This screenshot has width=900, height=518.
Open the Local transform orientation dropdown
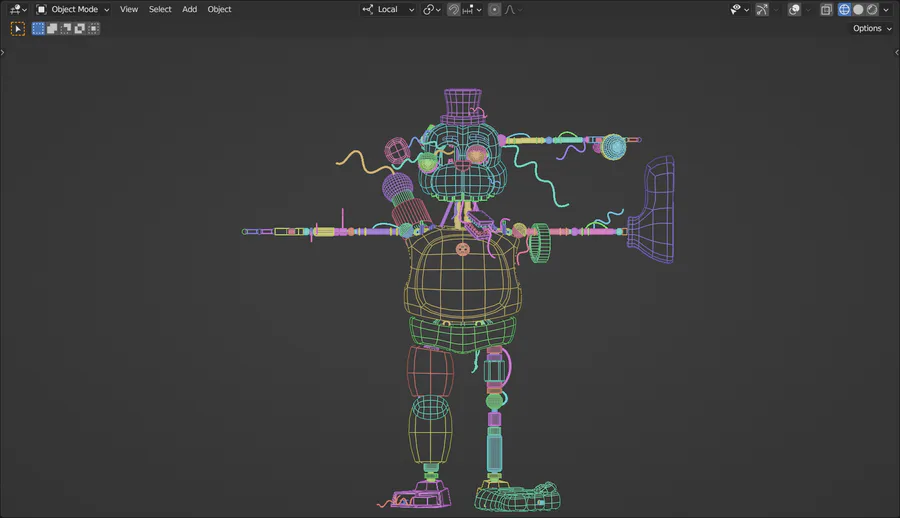pyautogui.click(x=388, y=9)
